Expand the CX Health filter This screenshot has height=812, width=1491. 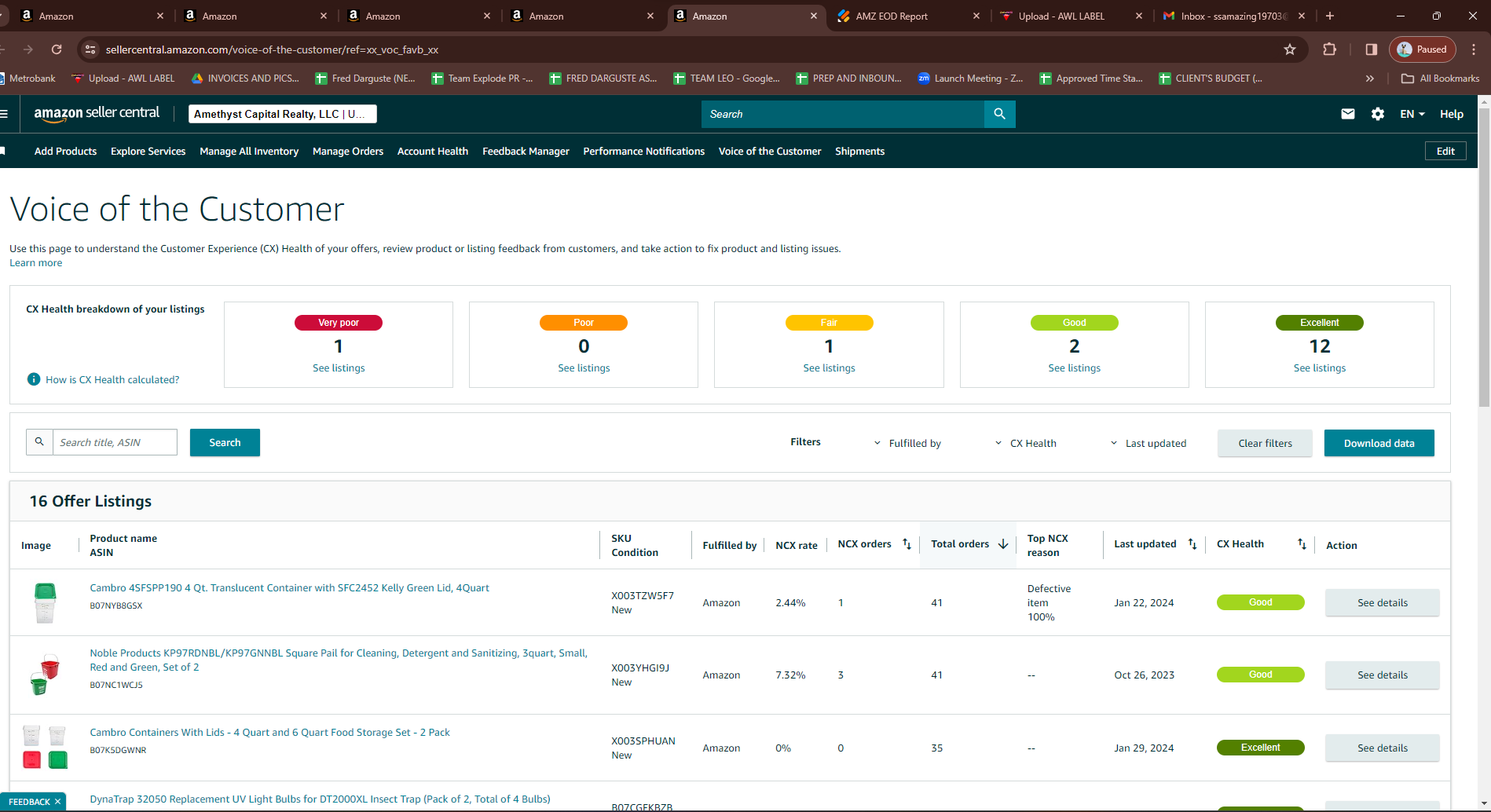pos(1025,444)
